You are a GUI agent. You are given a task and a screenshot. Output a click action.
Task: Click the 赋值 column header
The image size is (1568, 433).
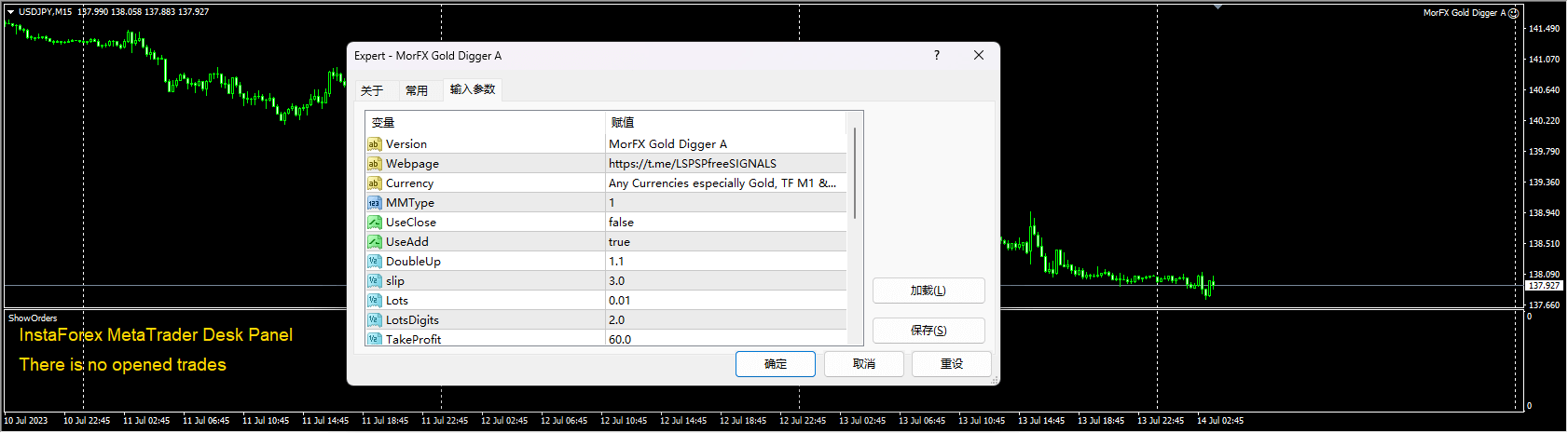(x=726, y=123)
